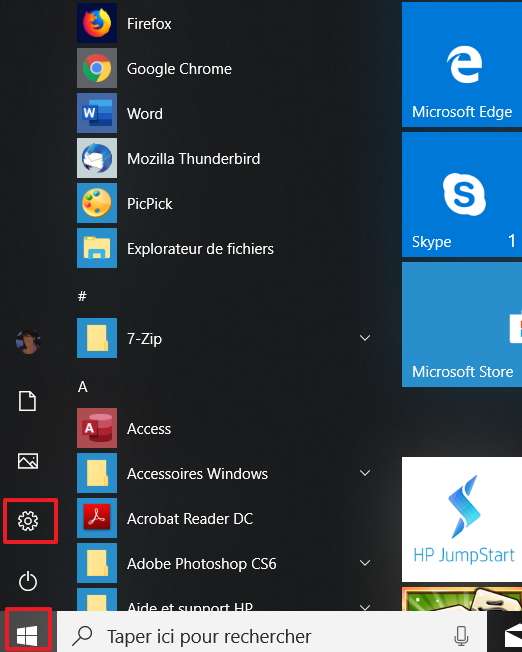The height and width of the screenshot is (652, 522).
Task: Click Adobe Photoshop CS6 folder icon
Action: (x=97, y=563)
